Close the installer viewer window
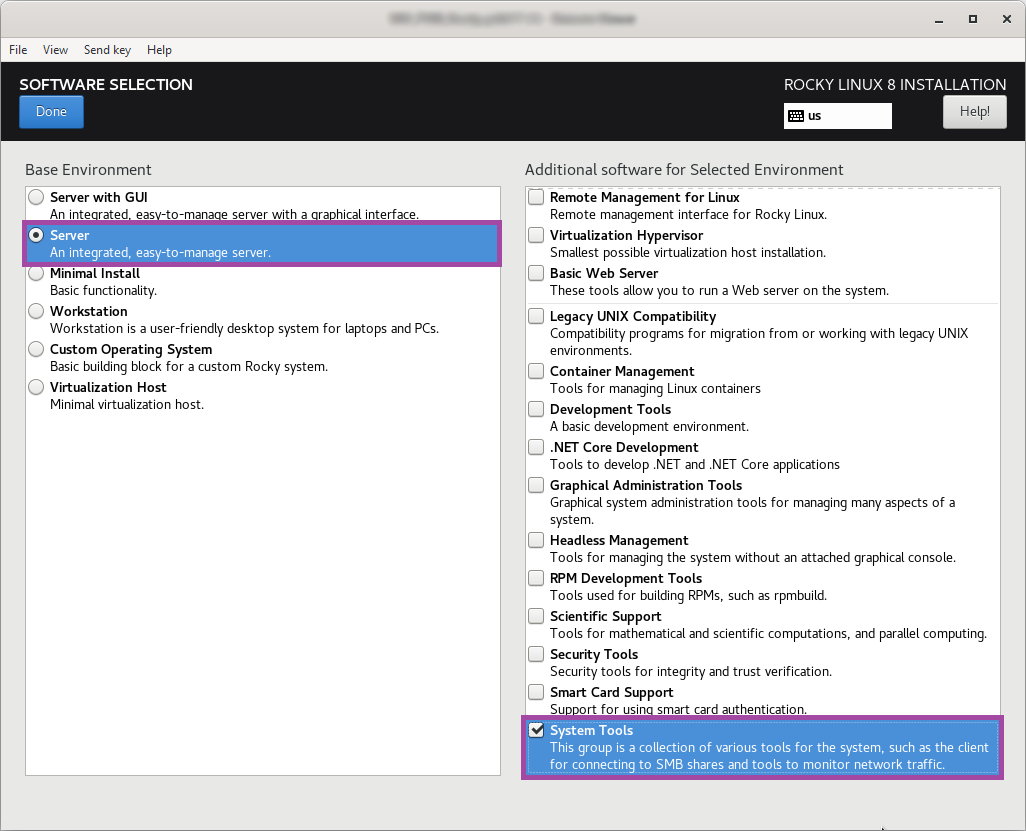The height and width of the screenshot is (831, 1026). (x=1007, y=20)
